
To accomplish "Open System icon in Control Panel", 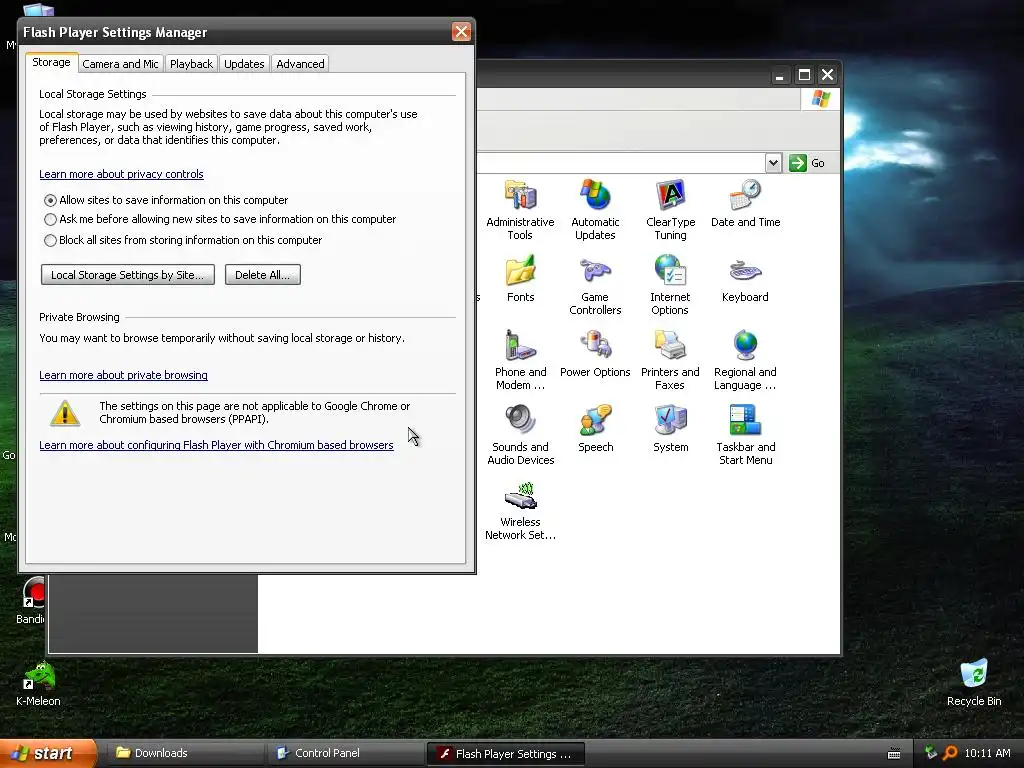I will (670, 429).
